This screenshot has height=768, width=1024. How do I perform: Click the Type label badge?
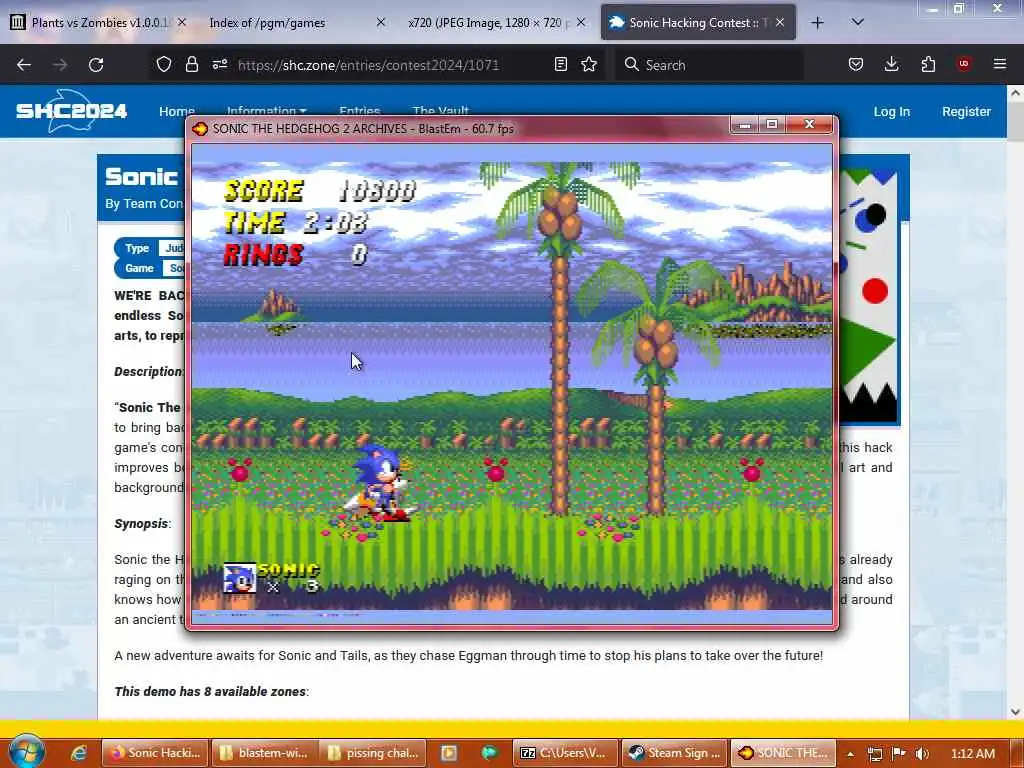137,248
